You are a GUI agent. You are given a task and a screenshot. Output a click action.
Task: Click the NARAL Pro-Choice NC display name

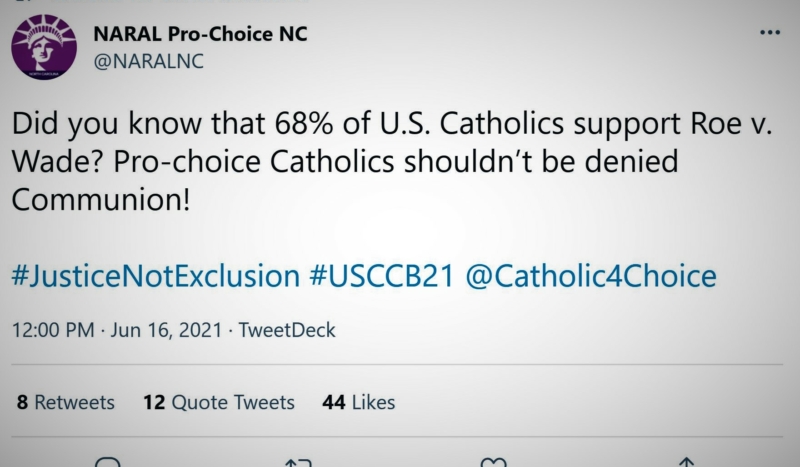click(201, 34)
